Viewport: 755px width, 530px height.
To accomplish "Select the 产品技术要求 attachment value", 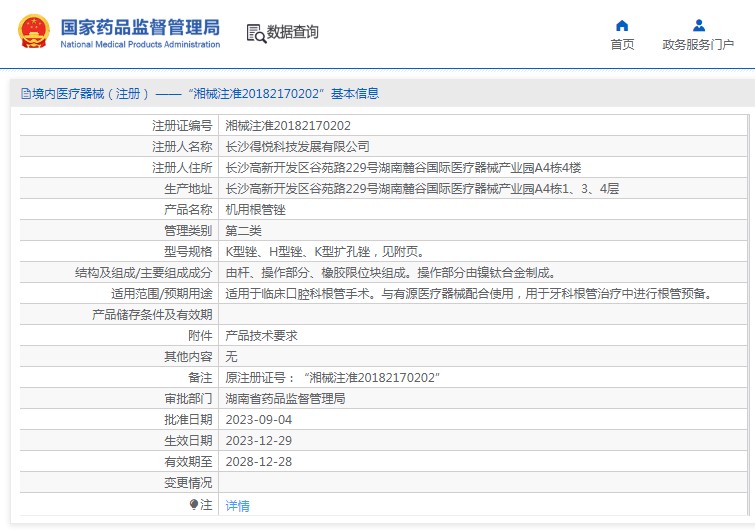I will pos(261,336).
